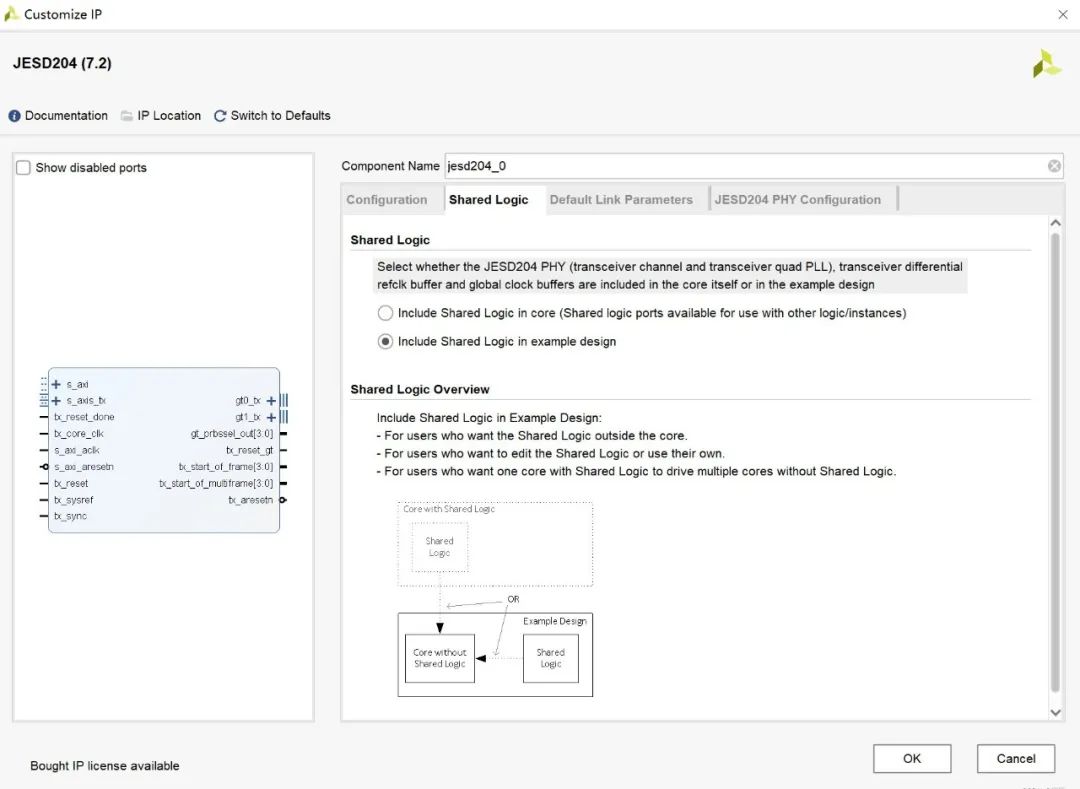Click the JESD204 (7.2) title text
The width and height of the screenshot is (1080, 789).
(x=62, y=63)
